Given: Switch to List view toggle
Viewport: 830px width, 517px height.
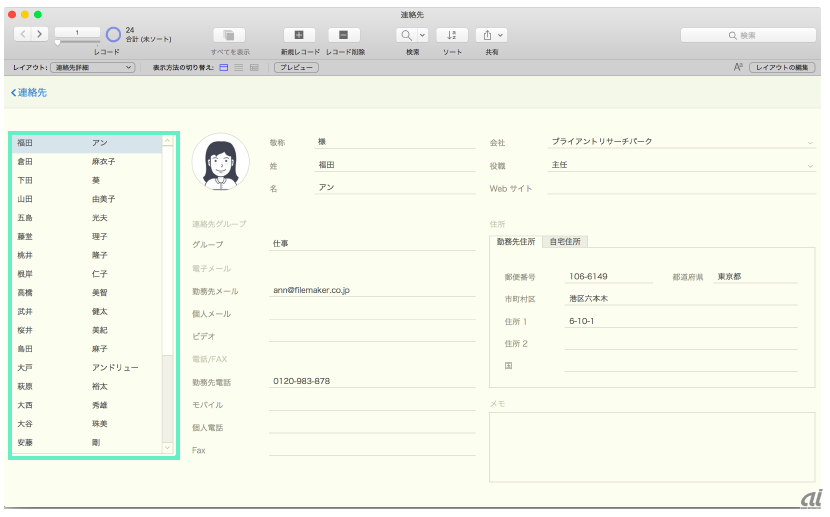Looking at the screenshot, I should click(x=239, y=67).
